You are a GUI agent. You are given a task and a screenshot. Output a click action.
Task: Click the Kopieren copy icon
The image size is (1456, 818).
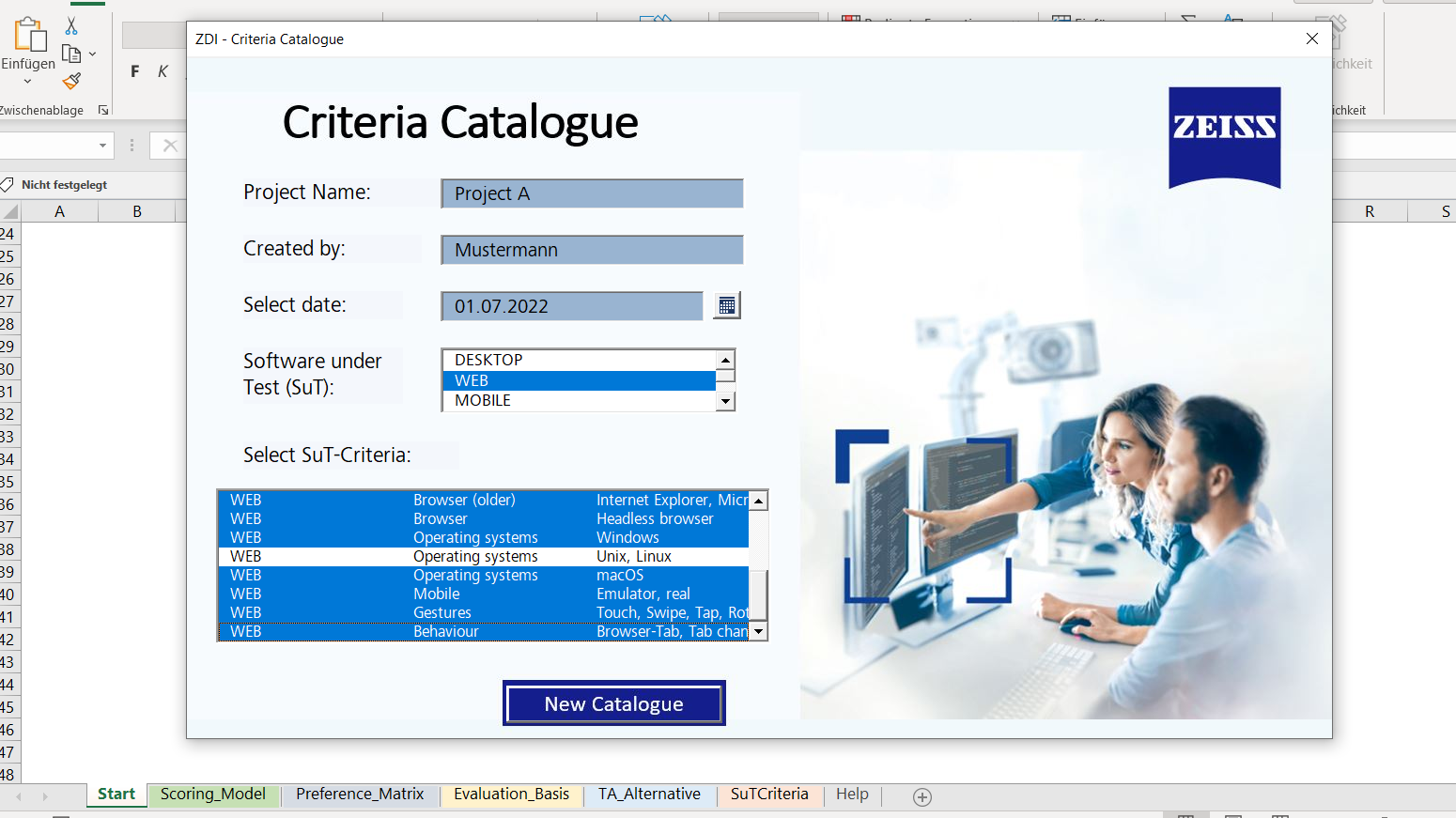click(x=72, y=54)
